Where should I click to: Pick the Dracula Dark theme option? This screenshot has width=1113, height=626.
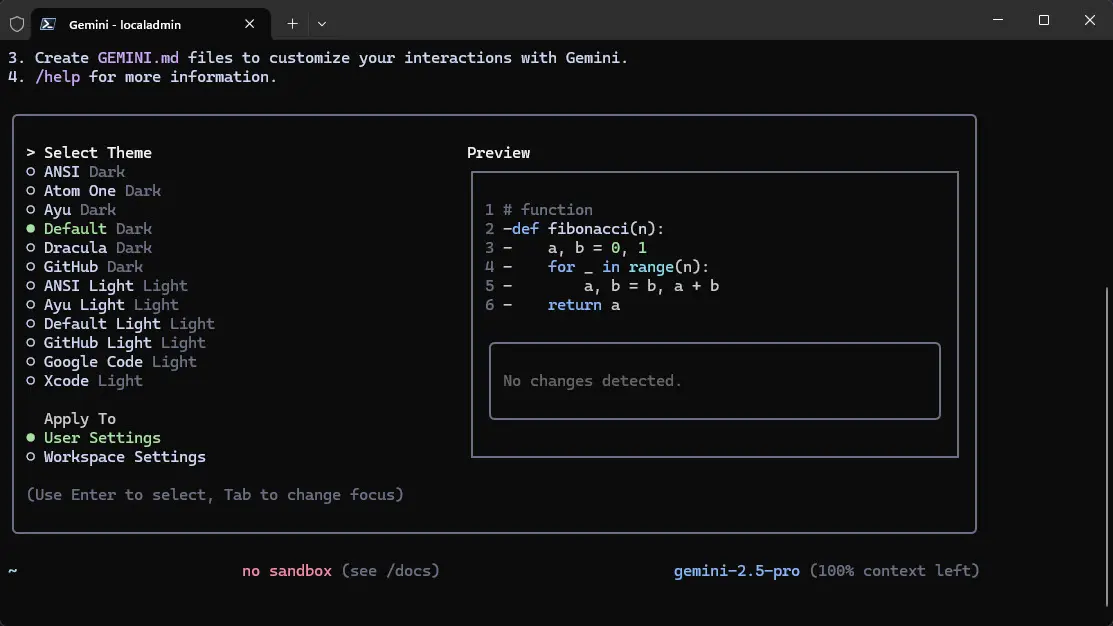(x=89, y=248)
